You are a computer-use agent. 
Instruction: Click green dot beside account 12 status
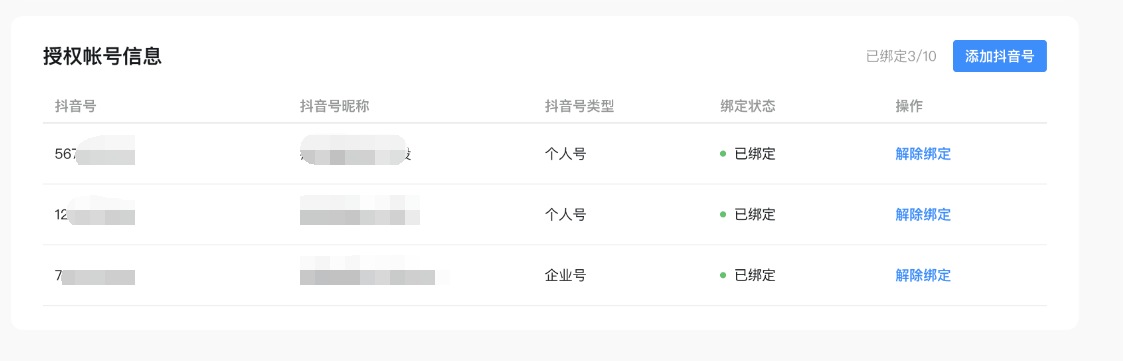coord(723,214)
